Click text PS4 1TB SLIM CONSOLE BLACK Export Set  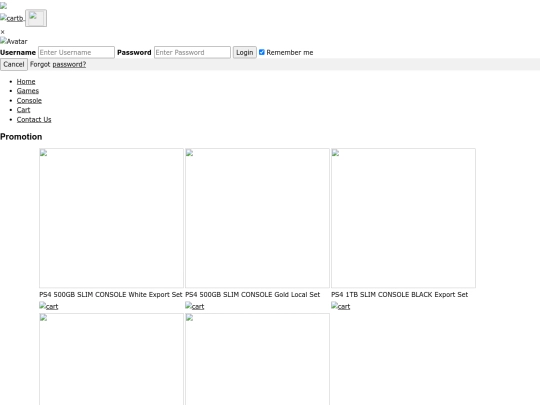pos(399,294)
